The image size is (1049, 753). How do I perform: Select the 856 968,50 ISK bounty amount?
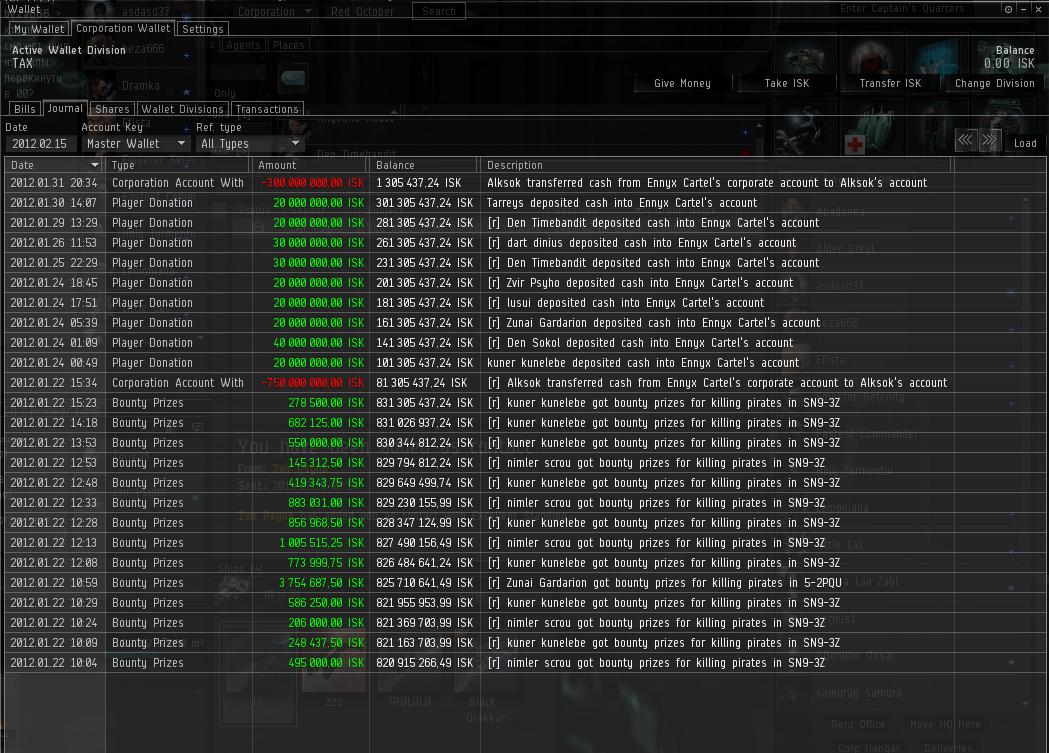326,524
